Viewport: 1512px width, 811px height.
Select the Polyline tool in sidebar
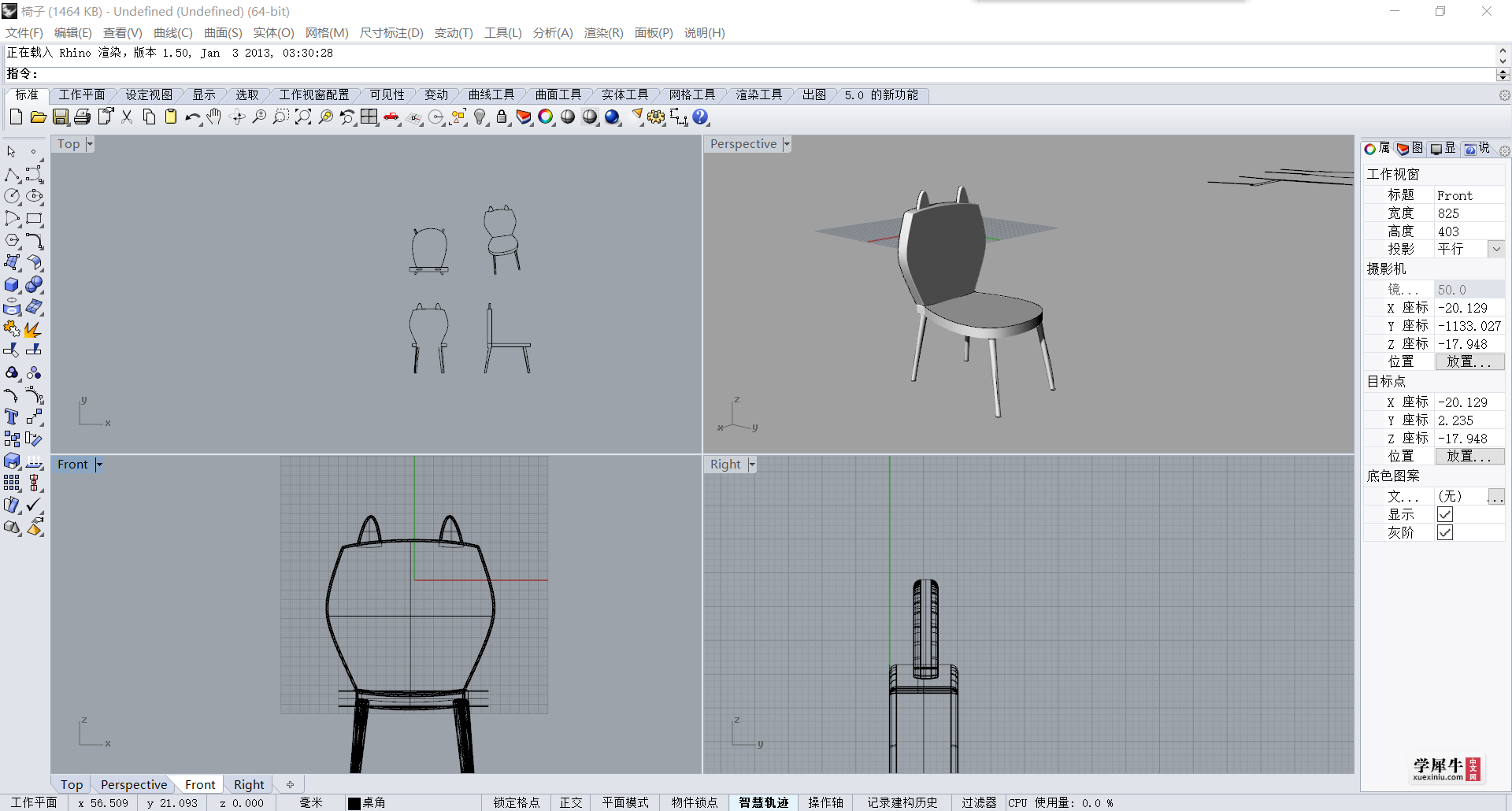point(12,174)
